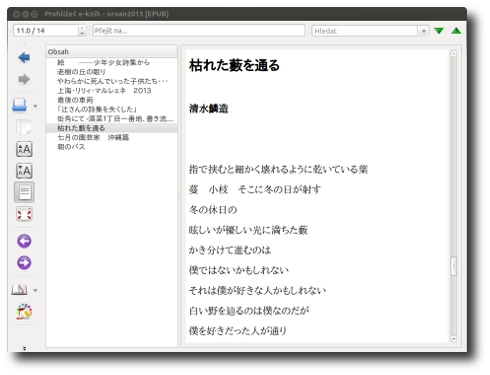Select the 朝のバス chapter in Obsah
Image resolution: width=490 pixels, height=375 pixels.
click(x=71, y=147)
